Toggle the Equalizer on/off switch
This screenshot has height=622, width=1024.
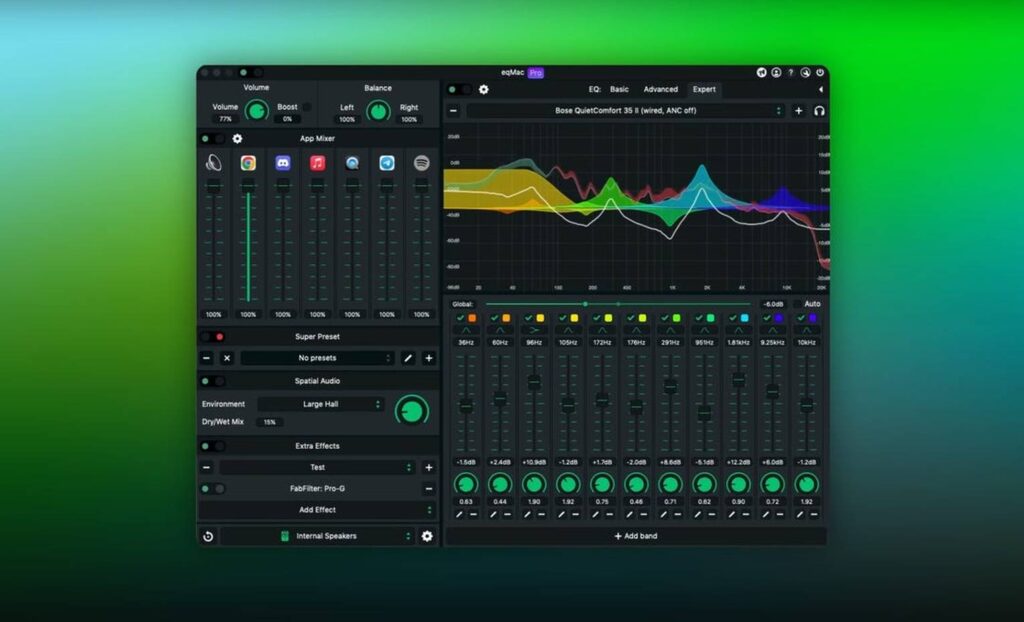click(458, 90)
